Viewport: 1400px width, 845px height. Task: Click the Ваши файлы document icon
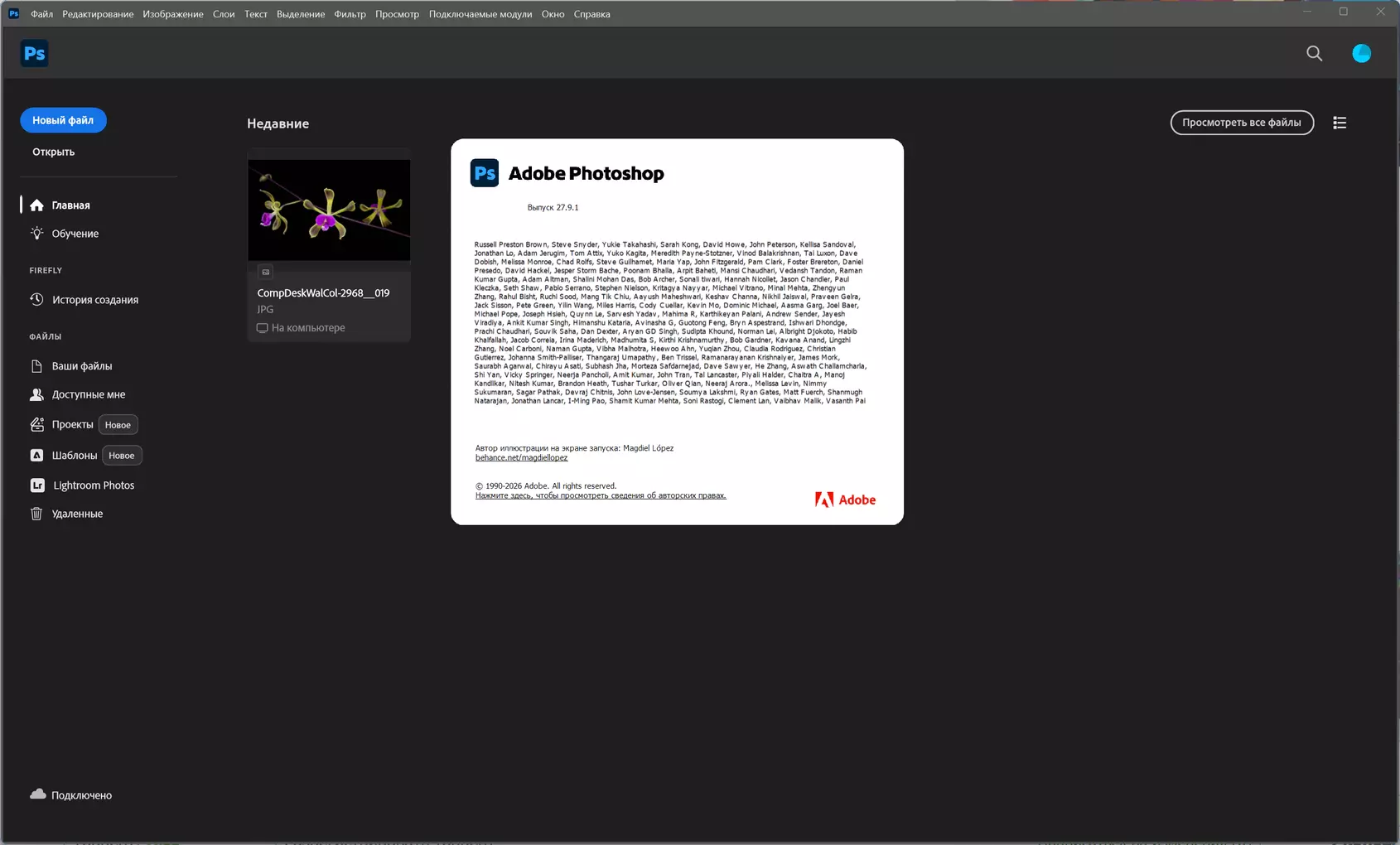coord(36,365)
